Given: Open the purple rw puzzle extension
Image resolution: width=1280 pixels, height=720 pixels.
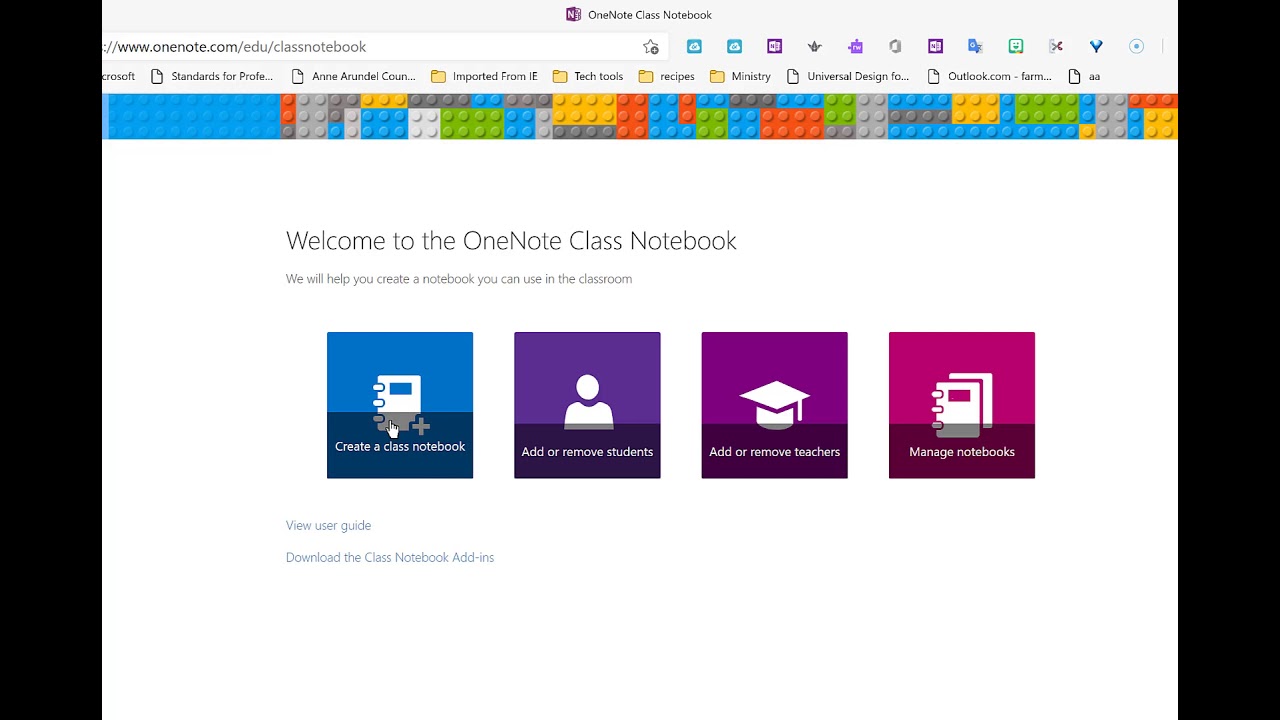Looking at the screenshot, I should click(855, 46).
